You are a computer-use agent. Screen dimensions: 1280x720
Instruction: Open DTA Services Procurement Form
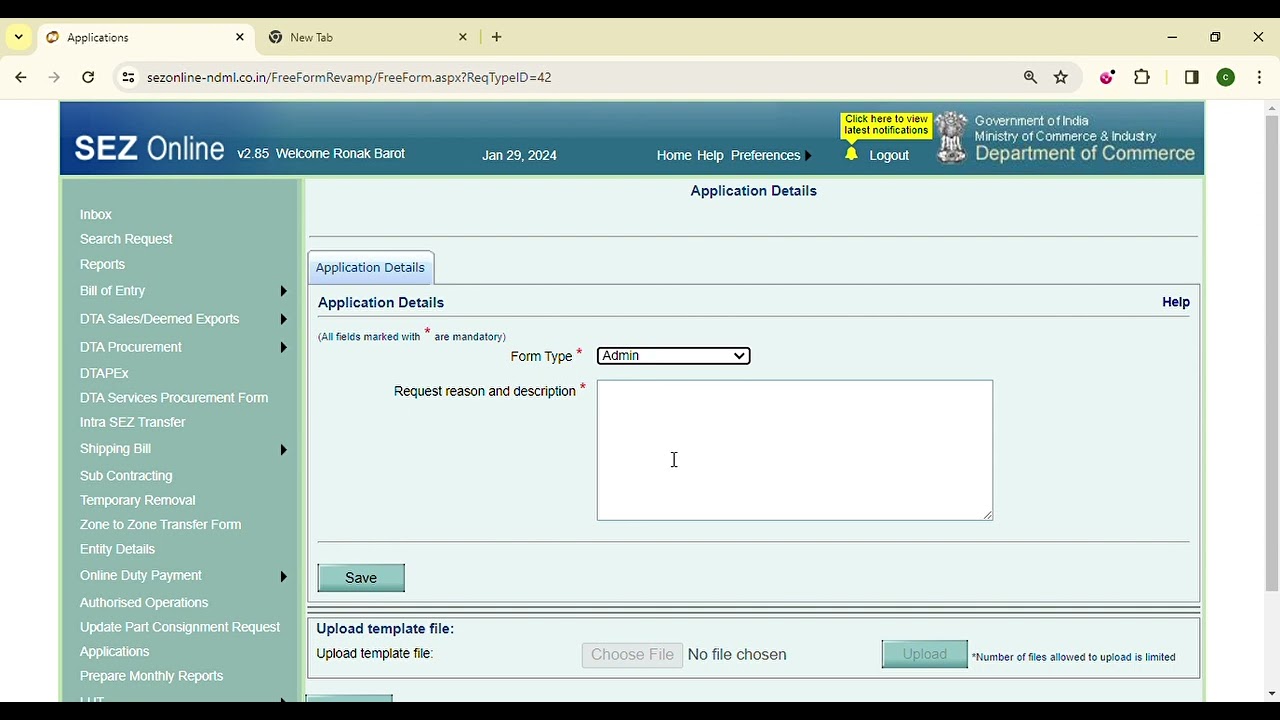[x=174, y=398]
